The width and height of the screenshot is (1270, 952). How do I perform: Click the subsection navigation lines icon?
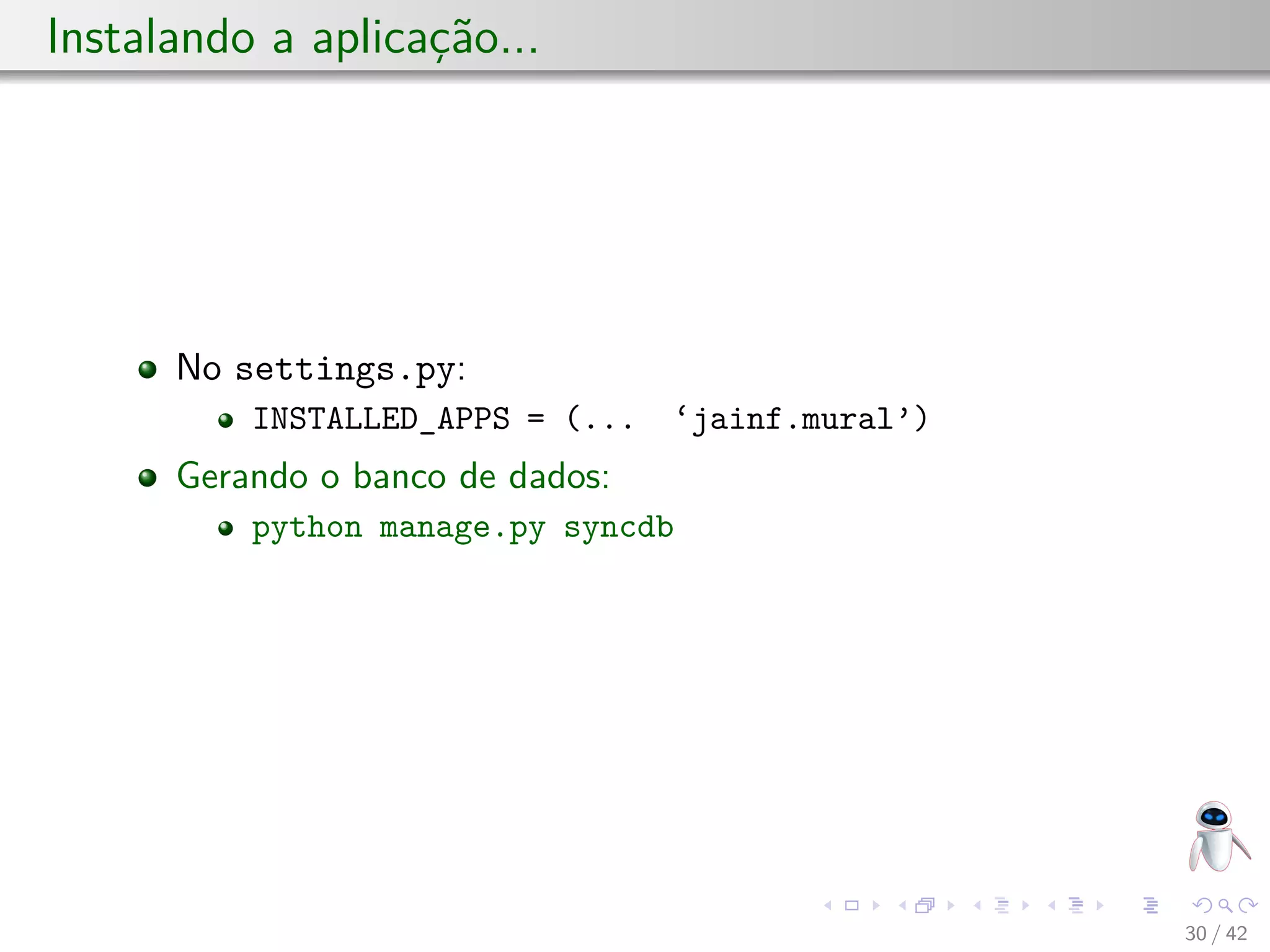point(1001,906)
